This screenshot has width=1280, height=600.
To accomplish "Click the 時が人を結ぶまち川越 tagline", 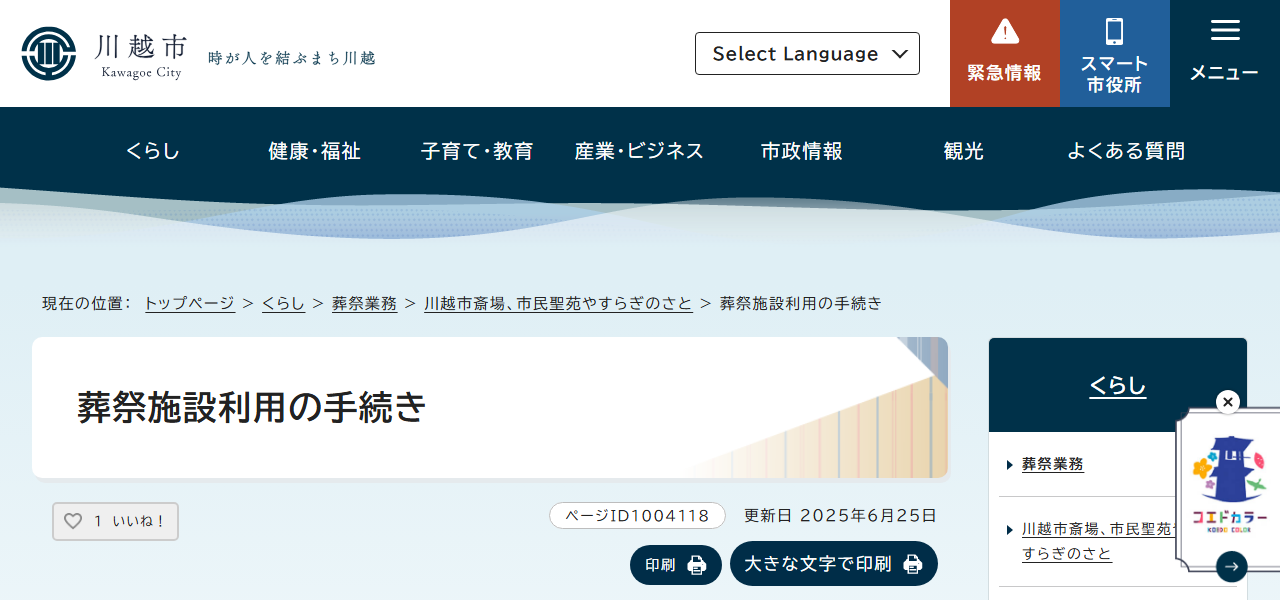I will click(x=291, y=58).
